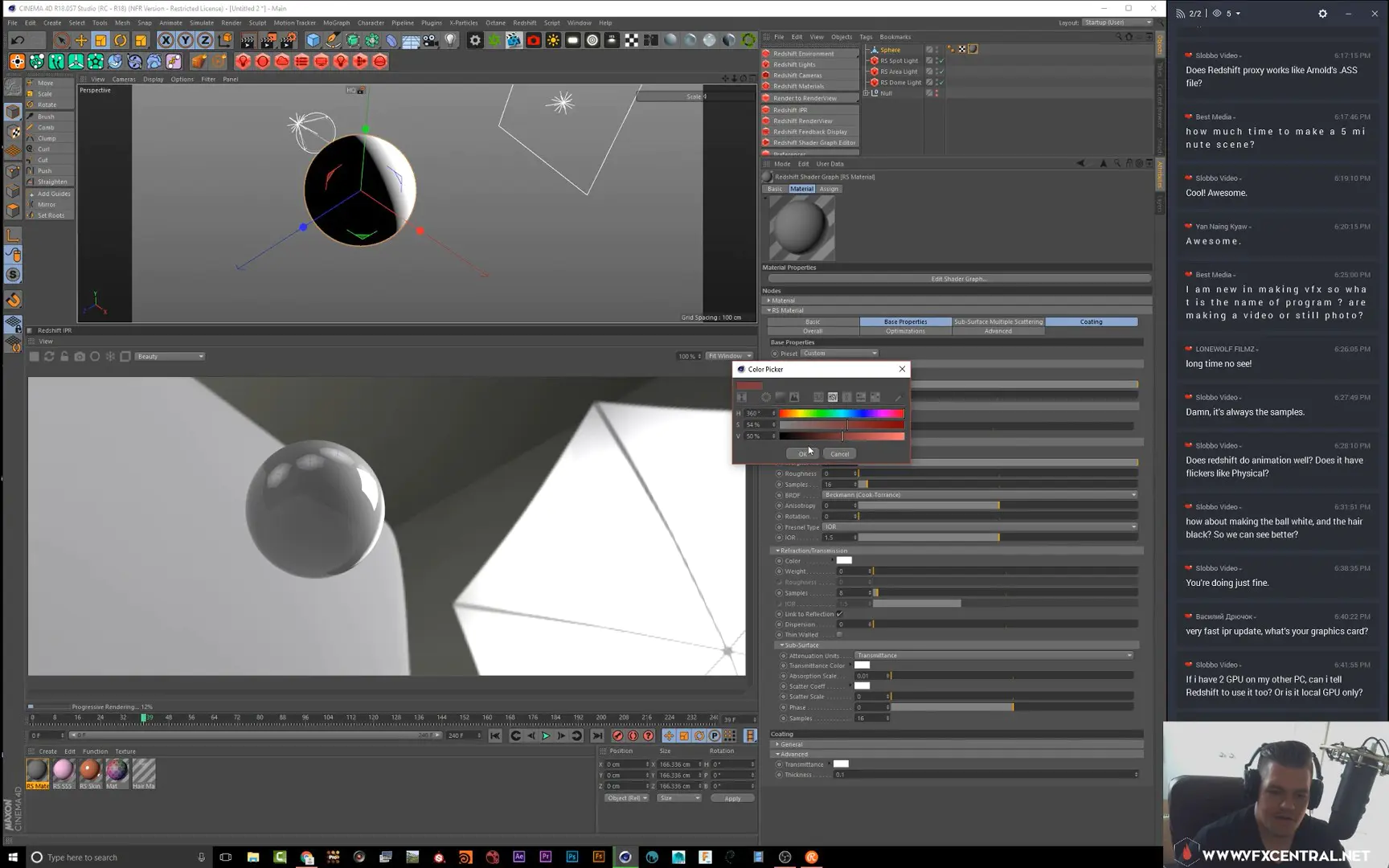This screenshot has height=868, width=1389.
Task: Click the Octane settings gear icon
Action: click(475, 40)
